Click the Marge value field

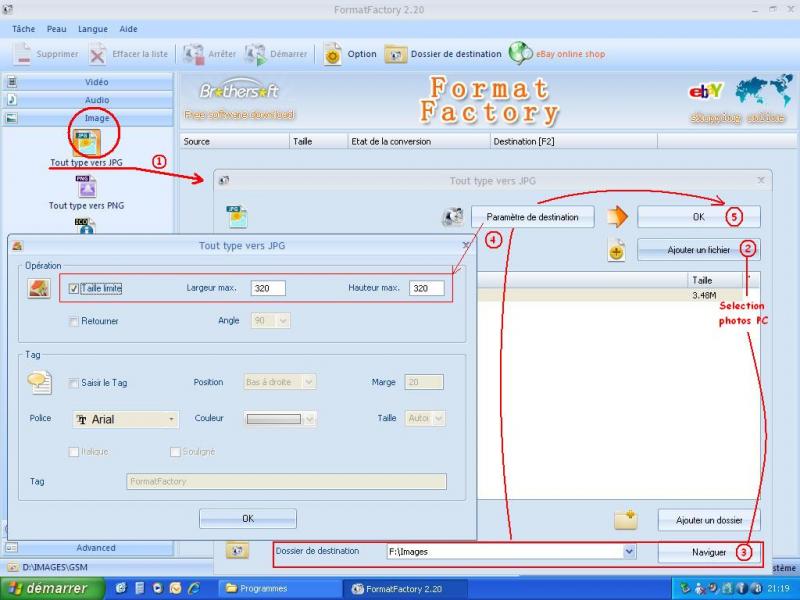(x=424, y=382)
